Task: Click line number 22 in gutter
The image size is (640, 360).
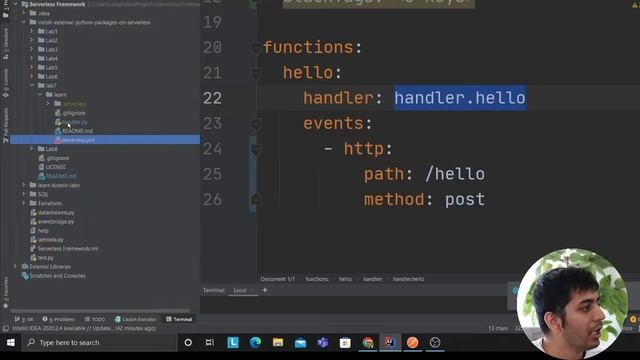Action: coord(212,98)
